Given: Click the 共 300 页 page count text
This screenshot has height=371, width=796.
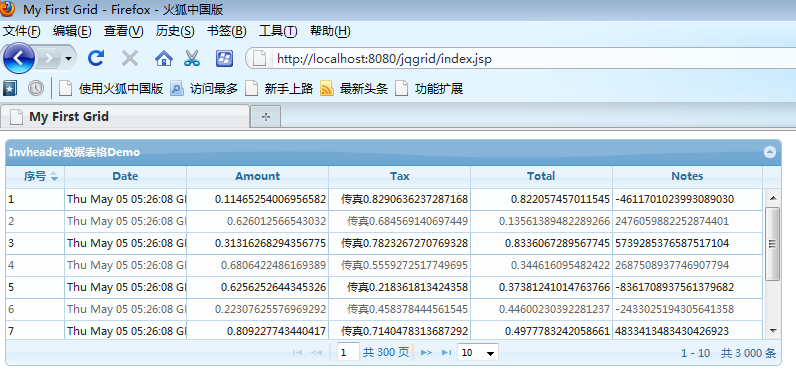Looking at the screenshot, I should click(386, 352).
